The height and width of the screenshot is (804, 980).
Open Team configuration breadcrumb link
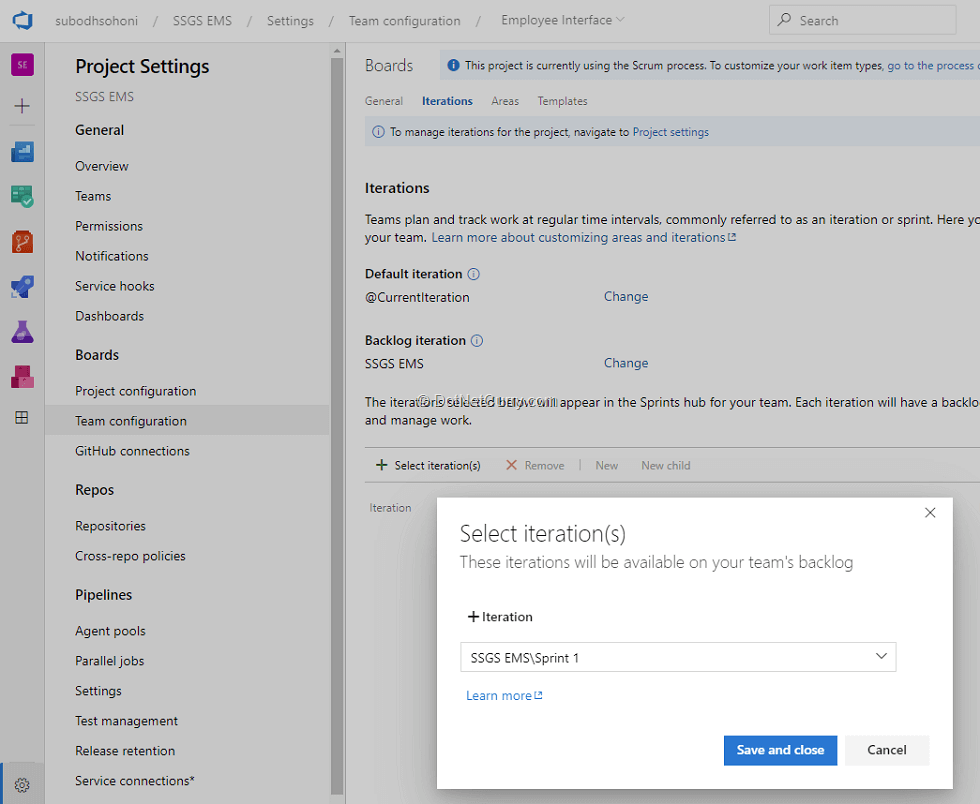(404, 21)
